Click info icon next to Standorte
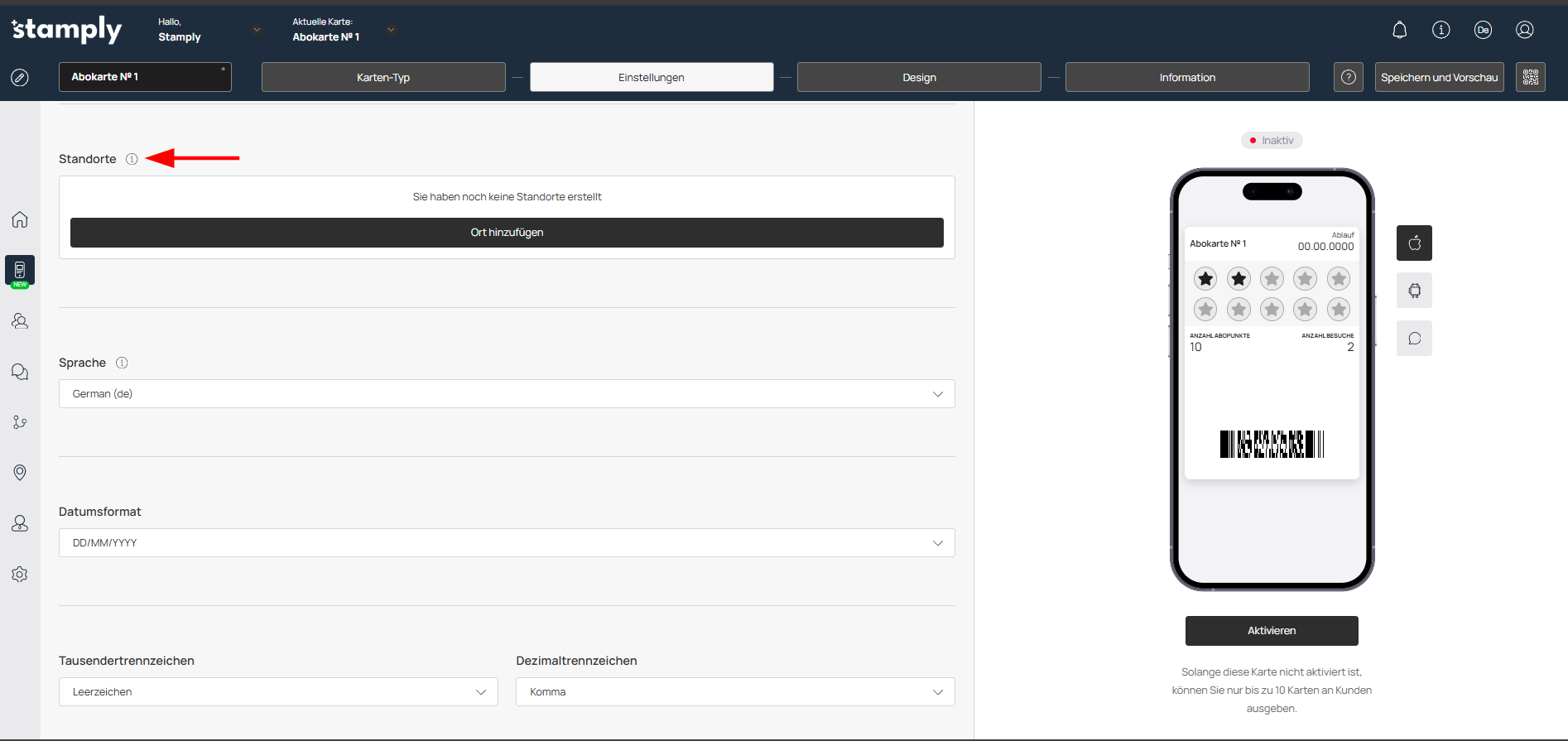The image size is (1568, 741). [x=132, y=159]
